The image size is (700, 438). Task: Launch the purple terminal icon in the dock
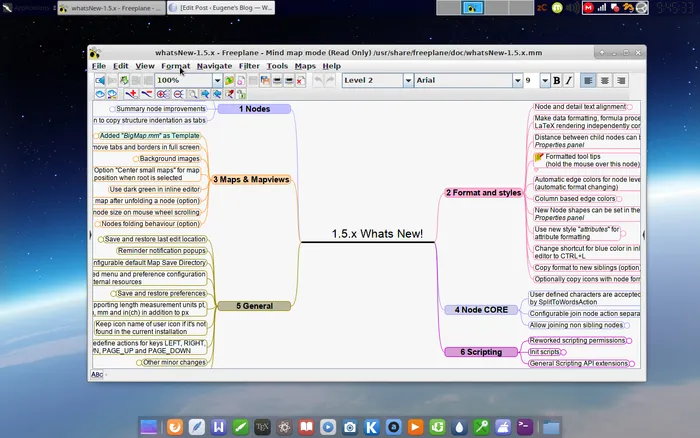tap(525, 427)
